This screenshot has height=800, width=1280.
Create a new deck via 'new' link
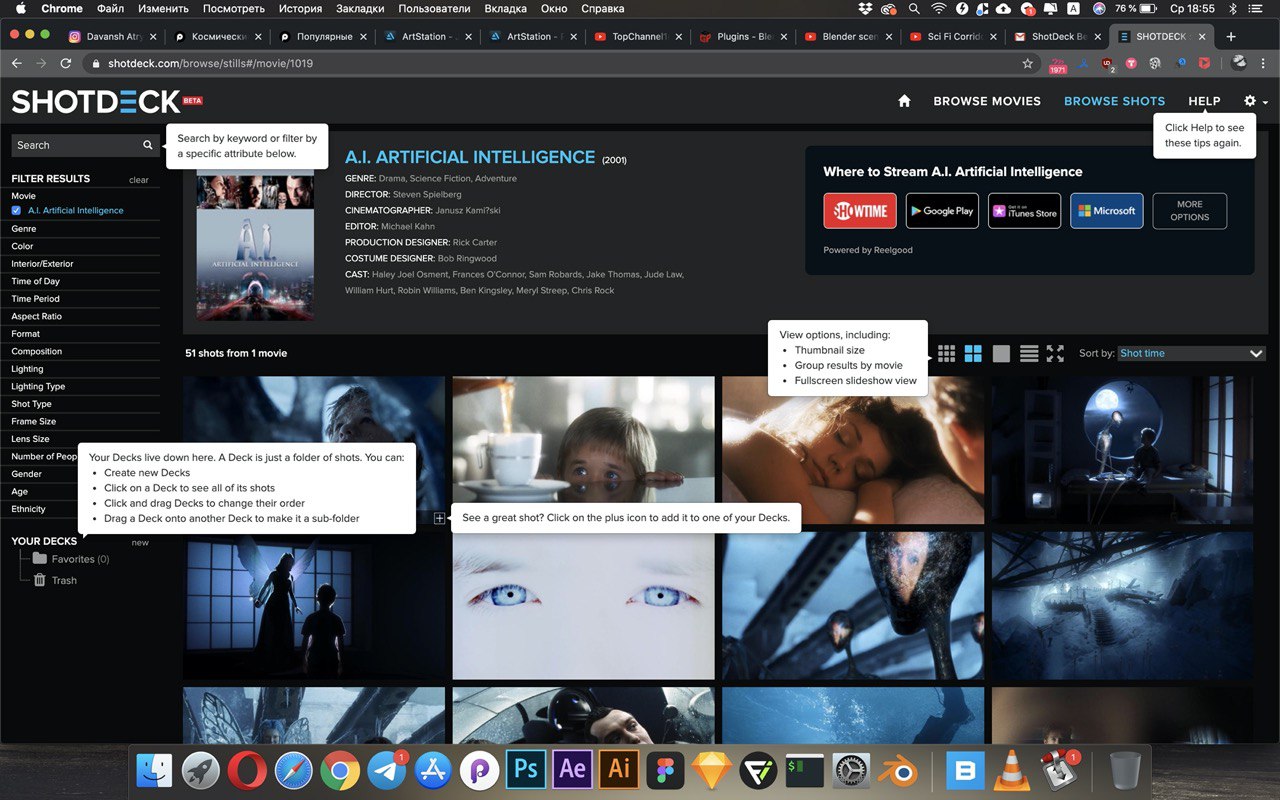pyautogui.click(x=140, y=543)
